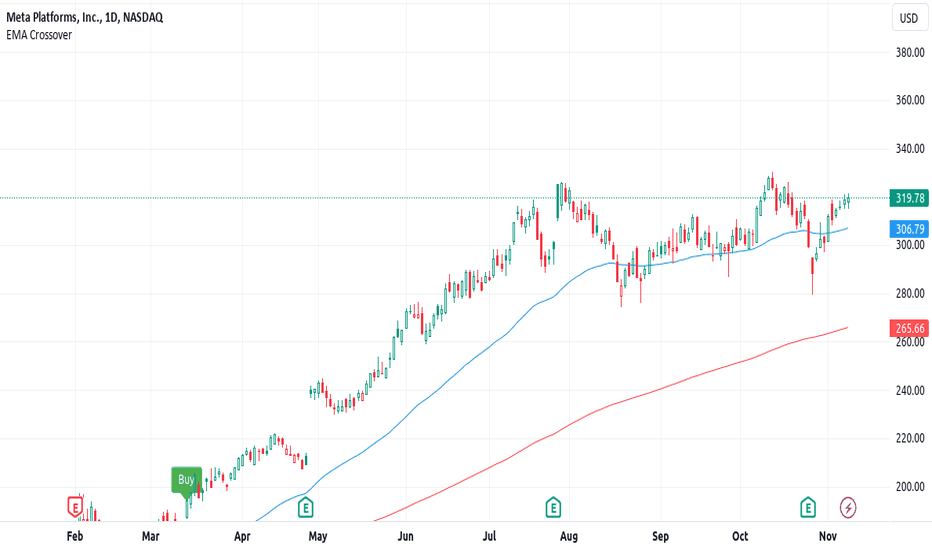This screenshot has width=932, height=550.
Task: Click the Jun label on time axis
Action: coord(405,536)
